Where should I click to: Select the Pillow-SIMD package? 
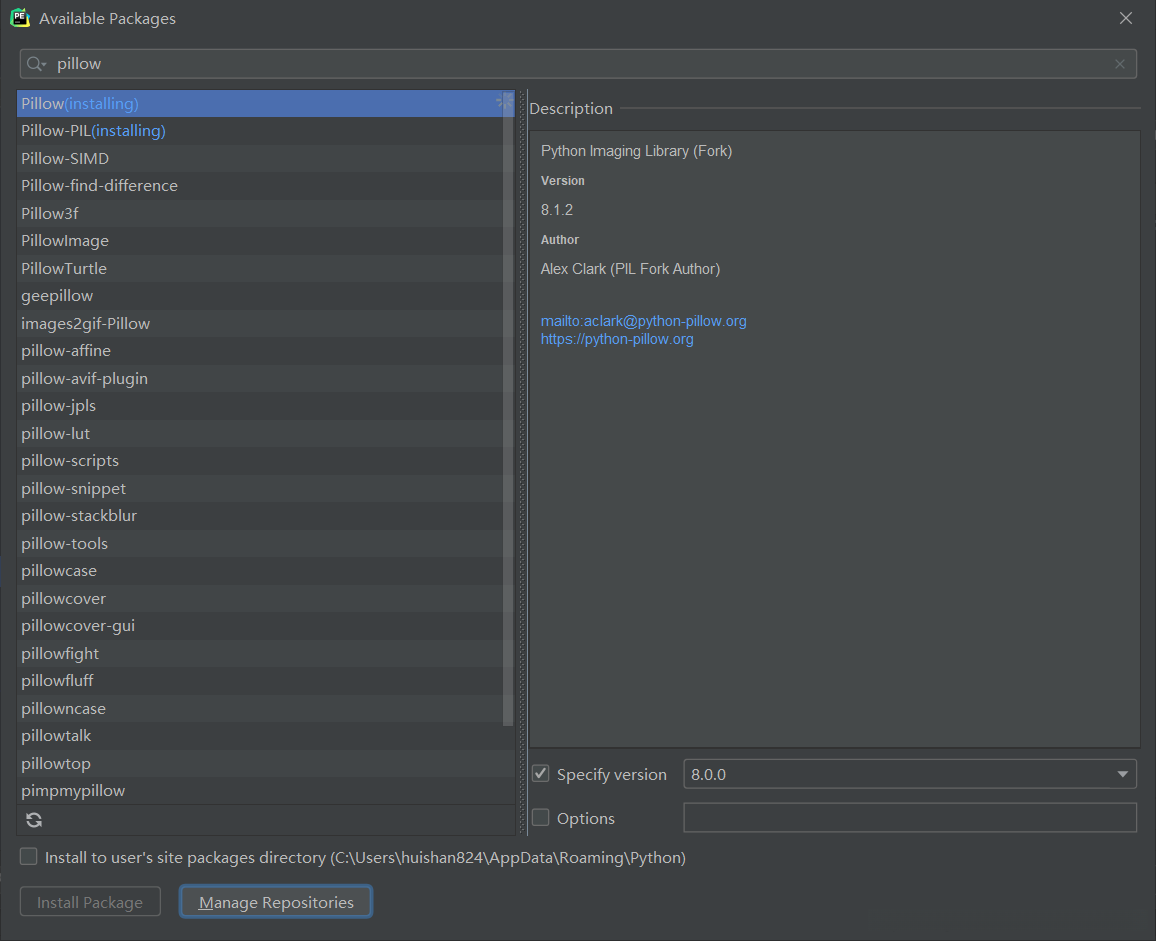point(265,159)
